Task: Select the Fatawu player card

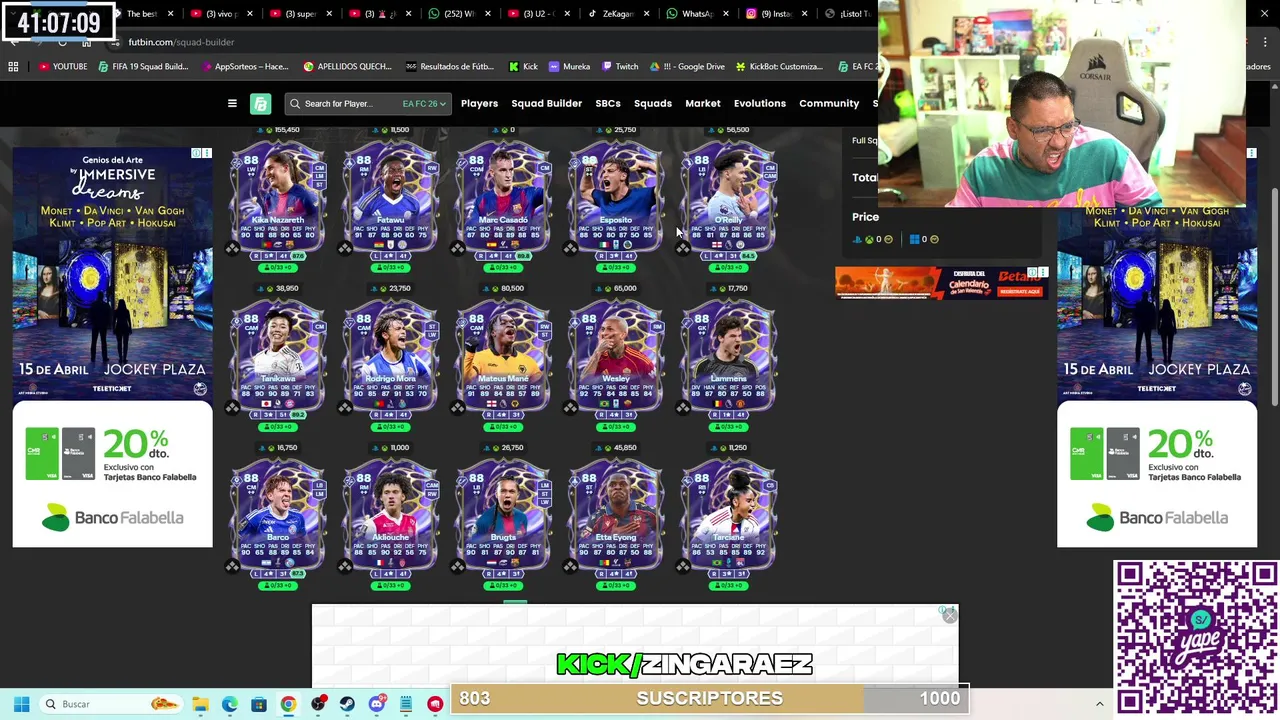Action: pos(391,198)
